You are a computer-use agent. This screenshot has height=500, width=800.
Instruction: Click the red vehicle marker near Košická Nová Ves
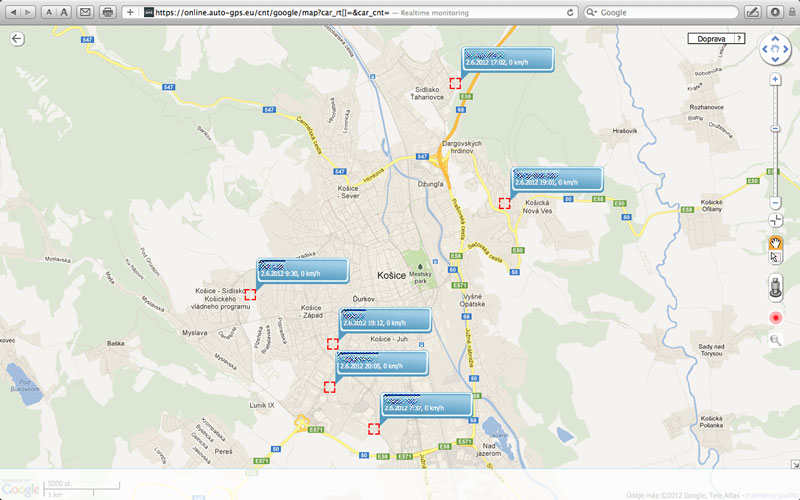pos(505,203)
